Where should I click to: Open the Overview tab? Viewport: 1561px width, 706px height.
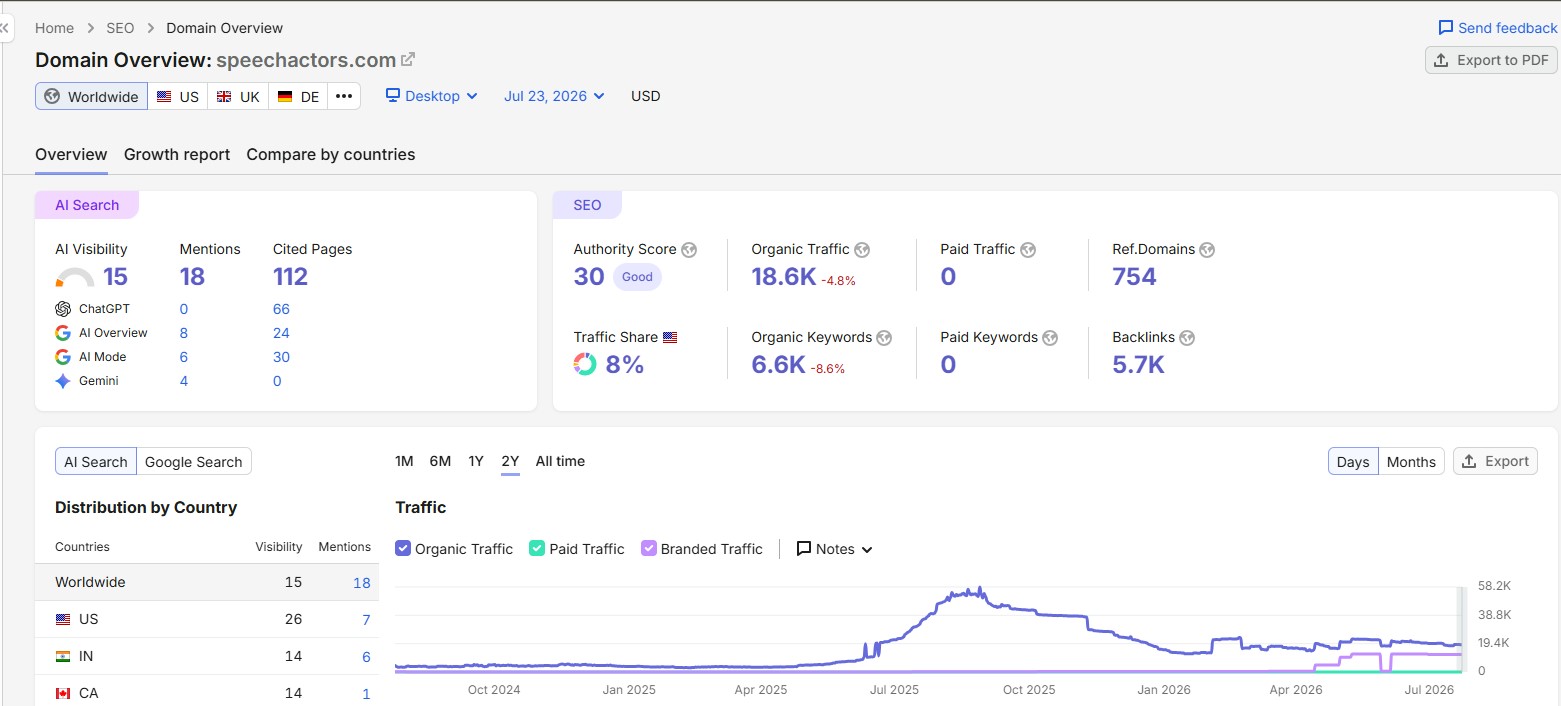[x=71, y=154]
